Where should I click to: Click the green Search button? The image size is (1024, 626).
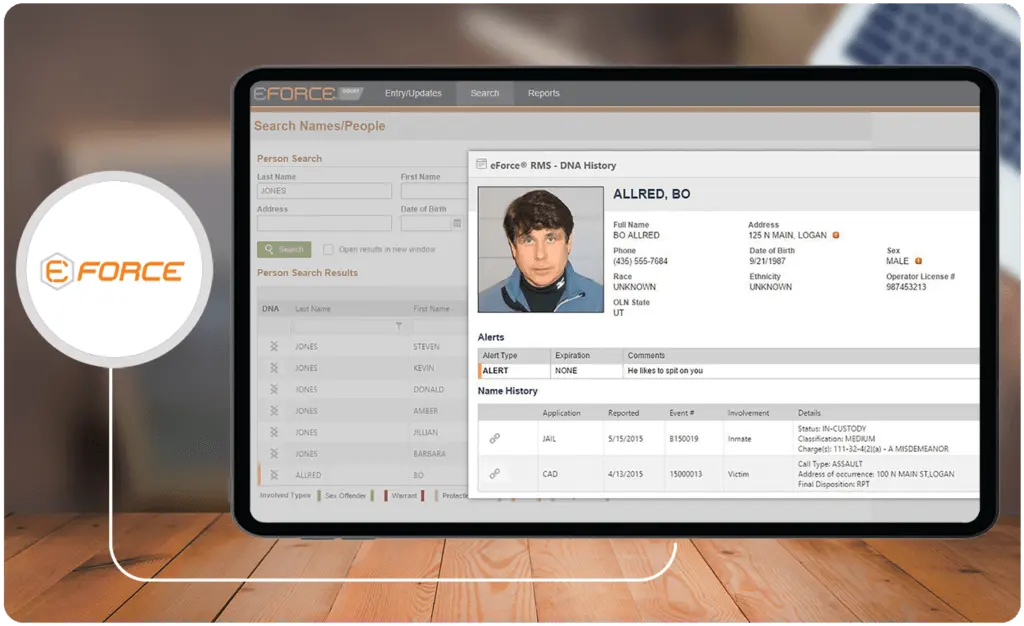tap(284, 249)
